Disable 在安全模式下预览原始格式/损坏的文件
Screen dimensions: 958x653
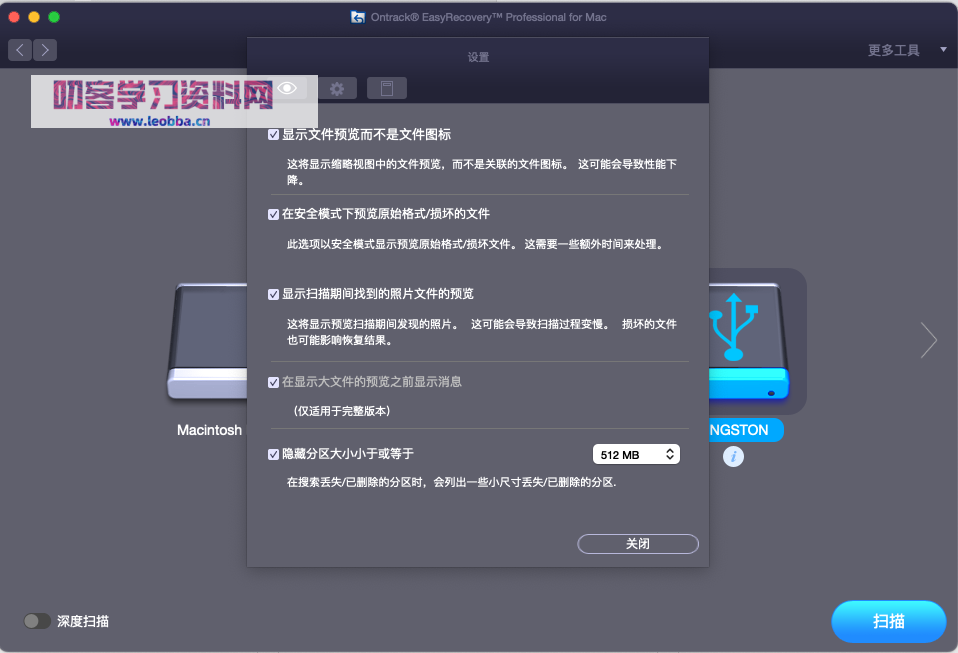272,213
